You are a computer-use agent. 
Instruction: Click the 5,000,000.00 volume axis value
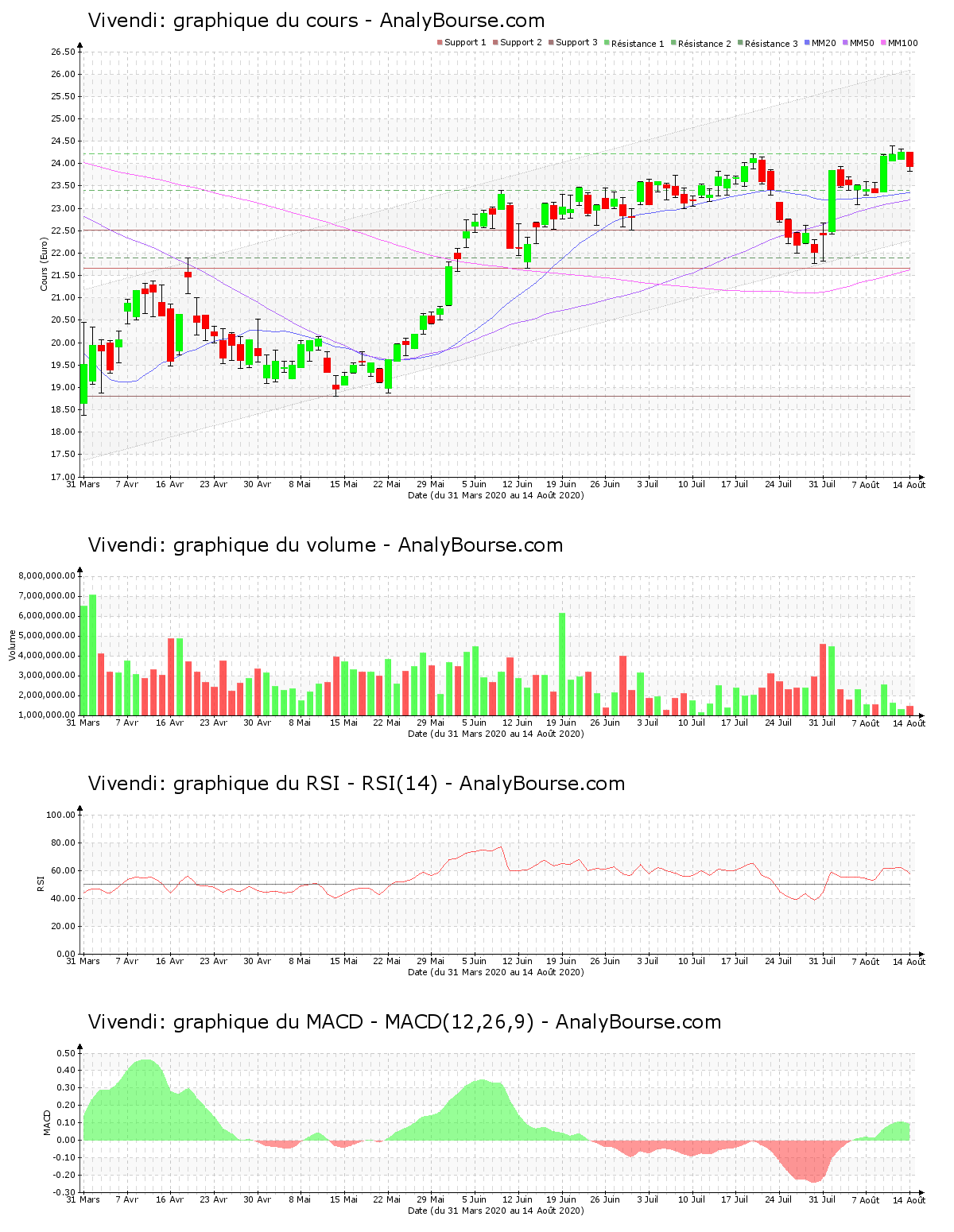[x=48, y=636]
